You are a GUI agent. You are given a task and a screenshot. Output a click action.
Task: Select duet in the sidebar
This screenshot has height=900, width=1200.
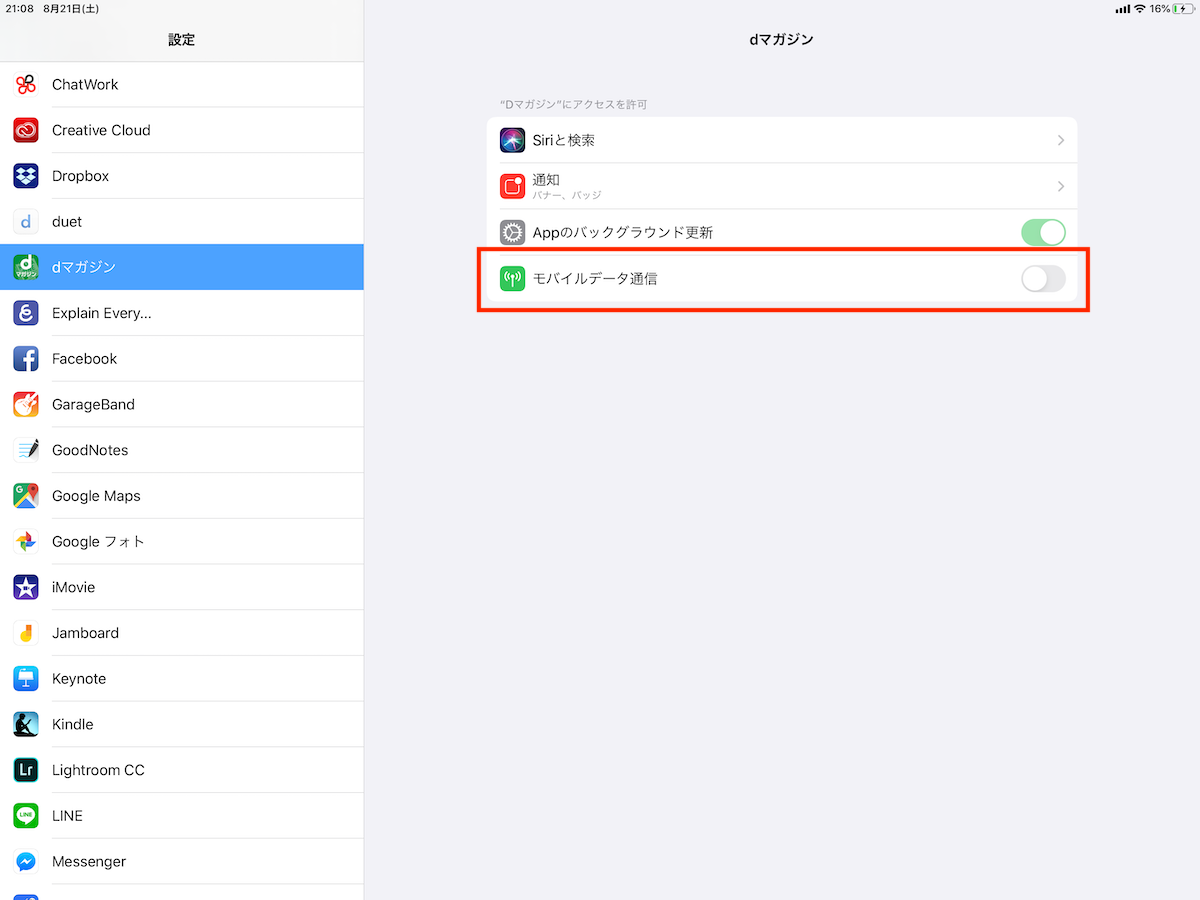182,221
